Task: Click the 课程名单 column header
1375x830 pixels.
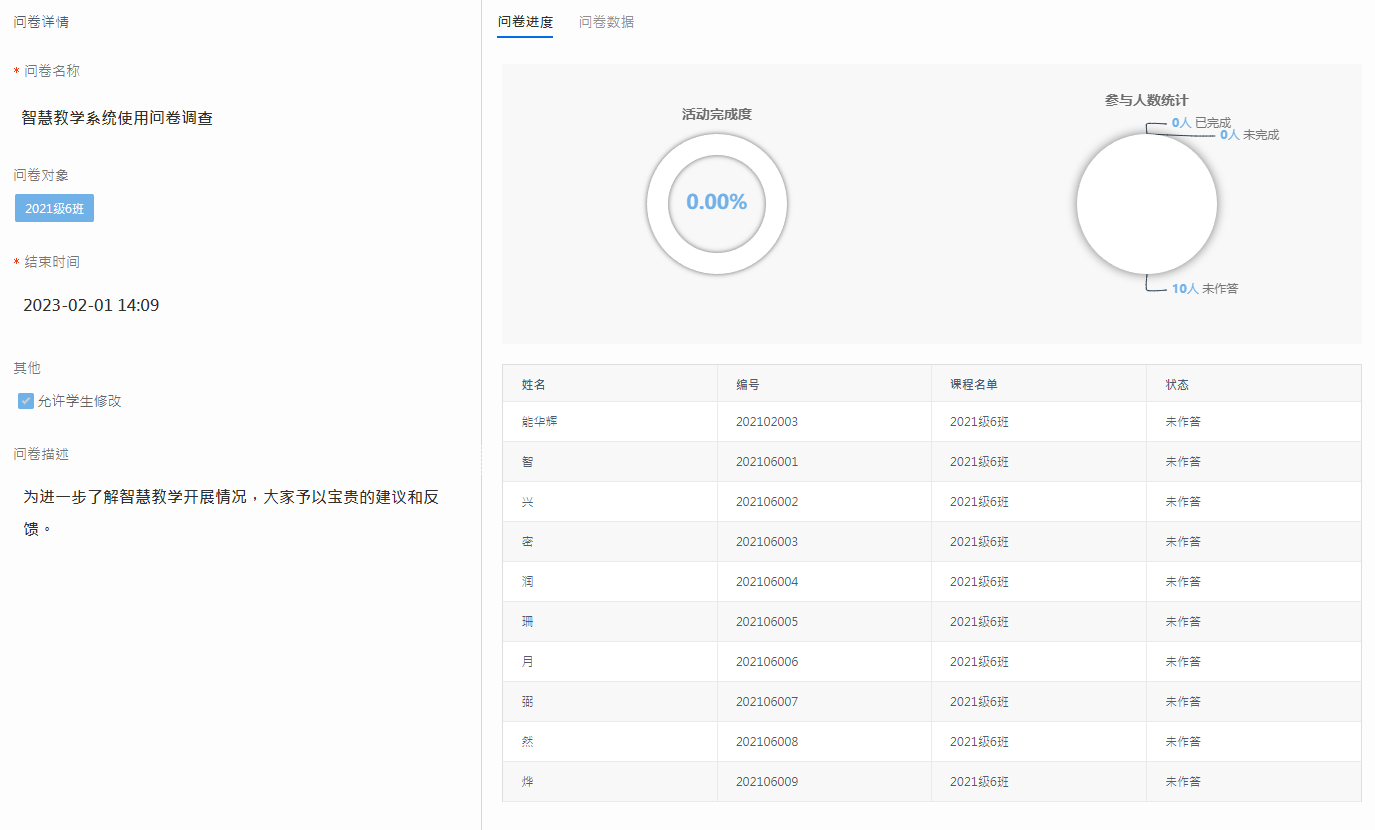Action: tap(973, 384)
